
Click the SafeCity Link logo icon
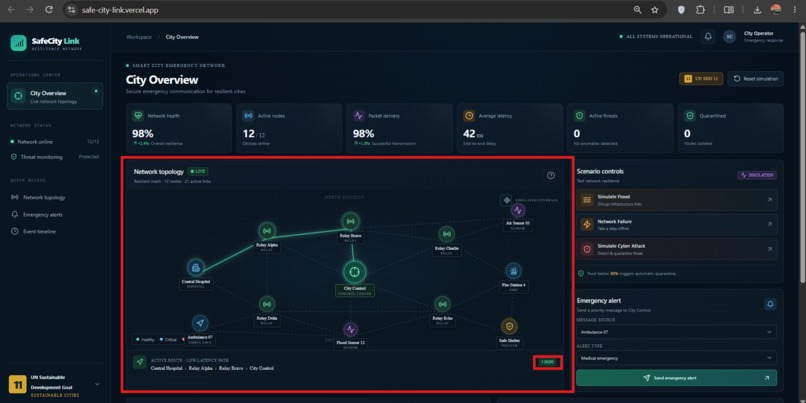[x=18, y=43]
